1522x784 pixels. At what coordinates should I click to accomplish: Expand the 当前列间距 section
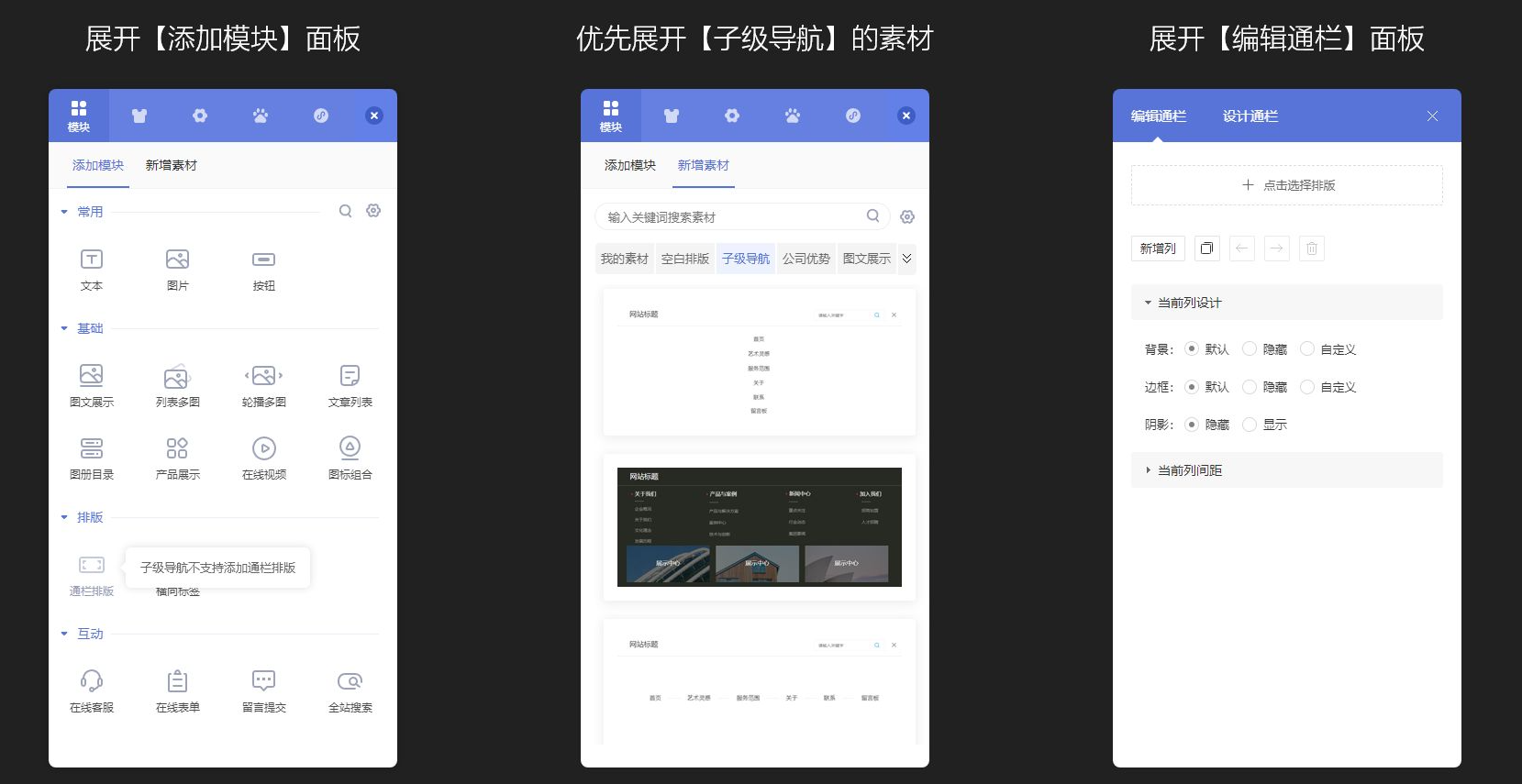click(x=1286, y=470)
